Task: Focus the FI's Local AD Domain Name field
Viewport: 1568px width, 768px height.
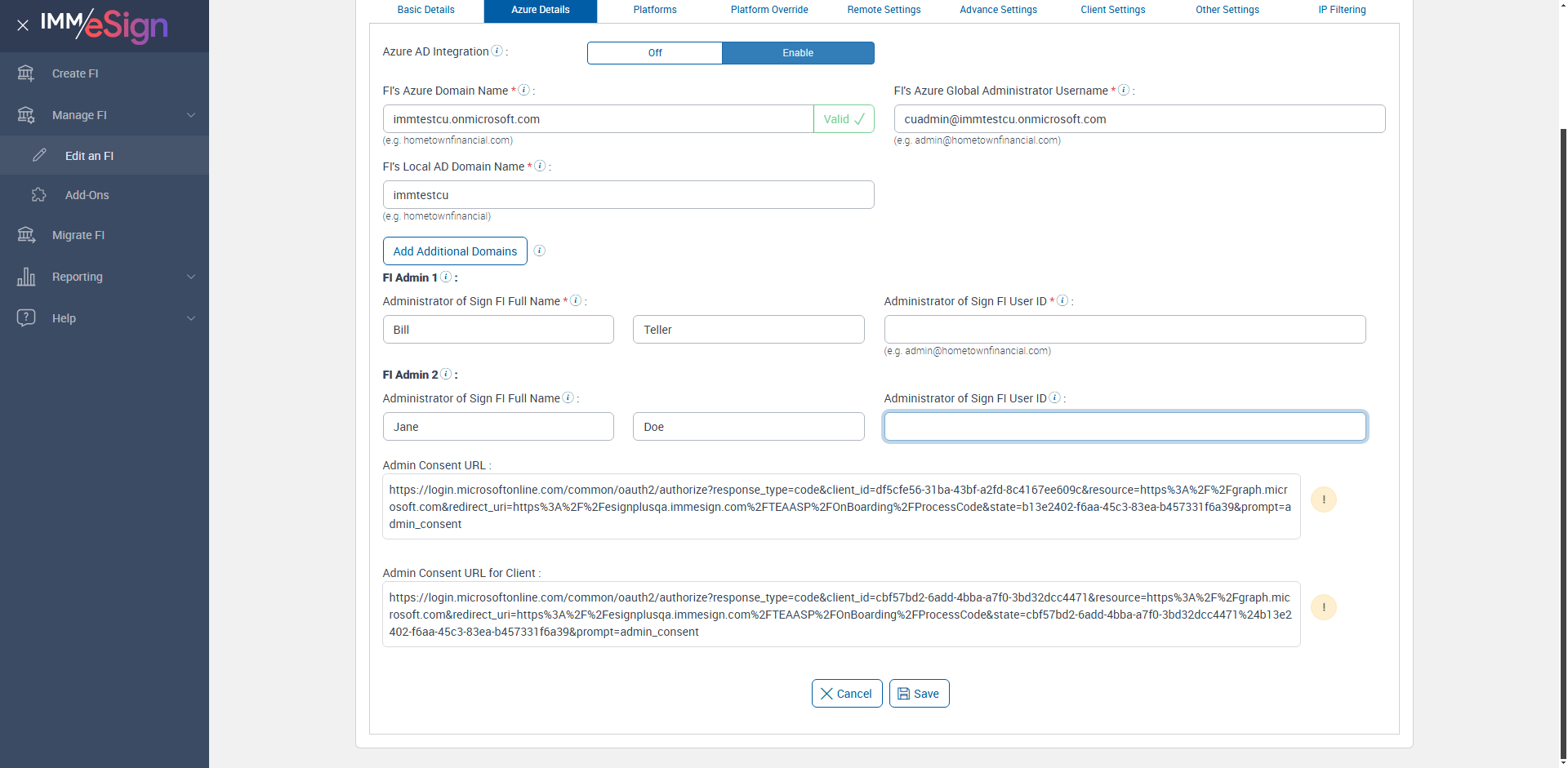Action: tap(628, 195)
